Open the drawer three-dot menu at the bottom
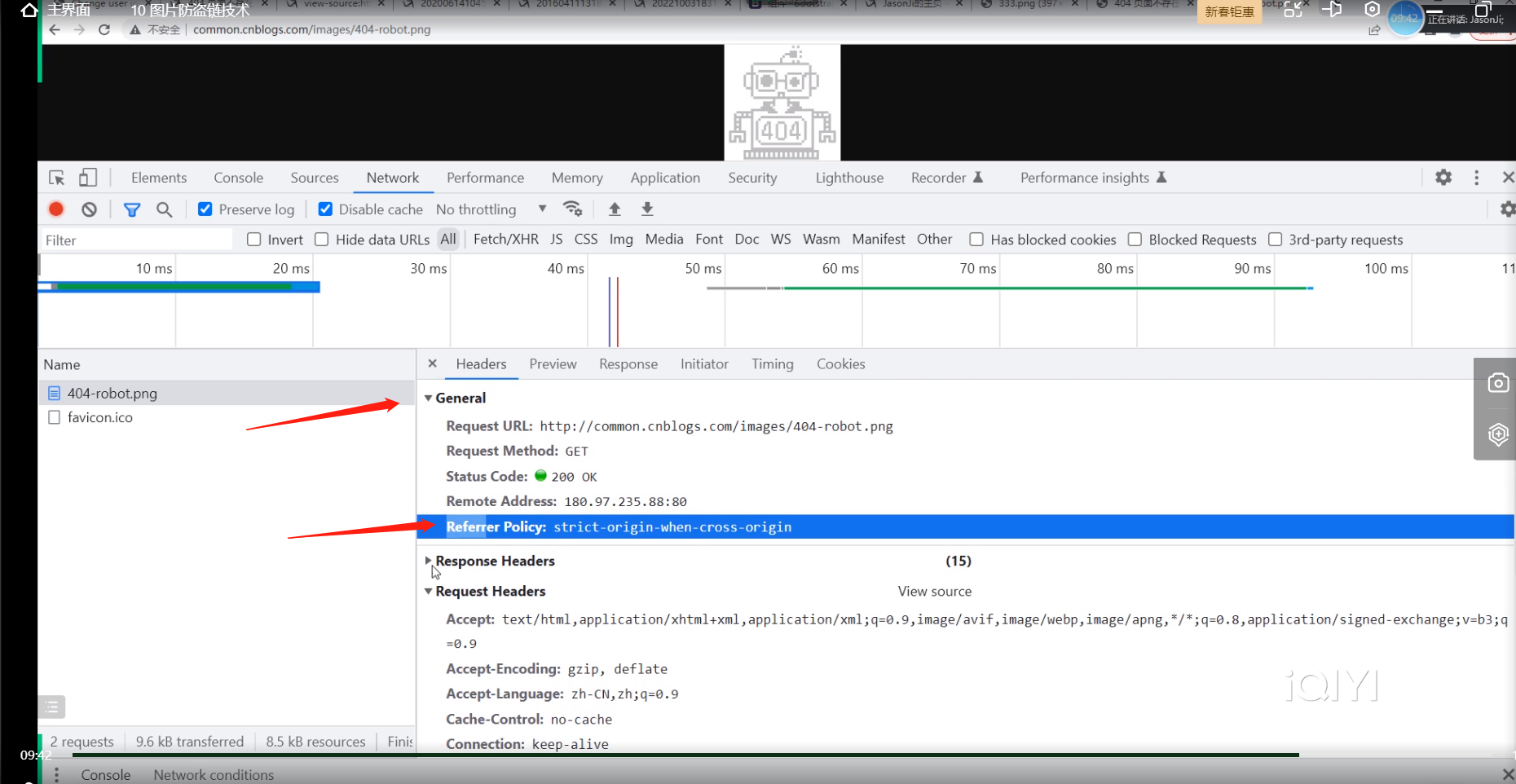Screen dimensions: 1516x784 coord(56,774)
